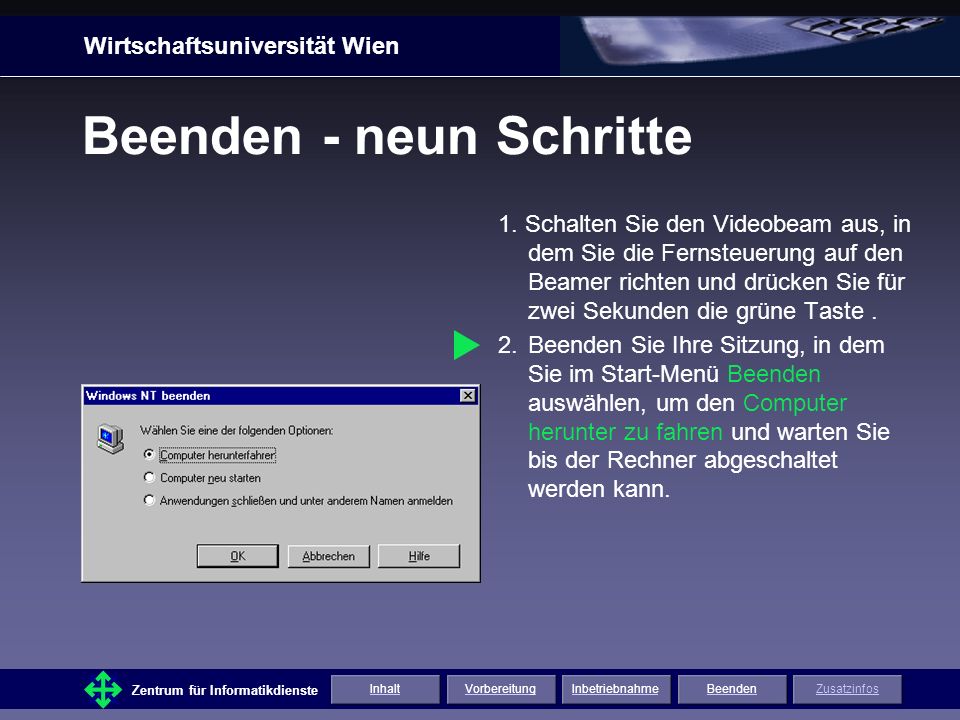
Task: Click the computer icon in the shutdown dialog
Action: click(110, 438)
